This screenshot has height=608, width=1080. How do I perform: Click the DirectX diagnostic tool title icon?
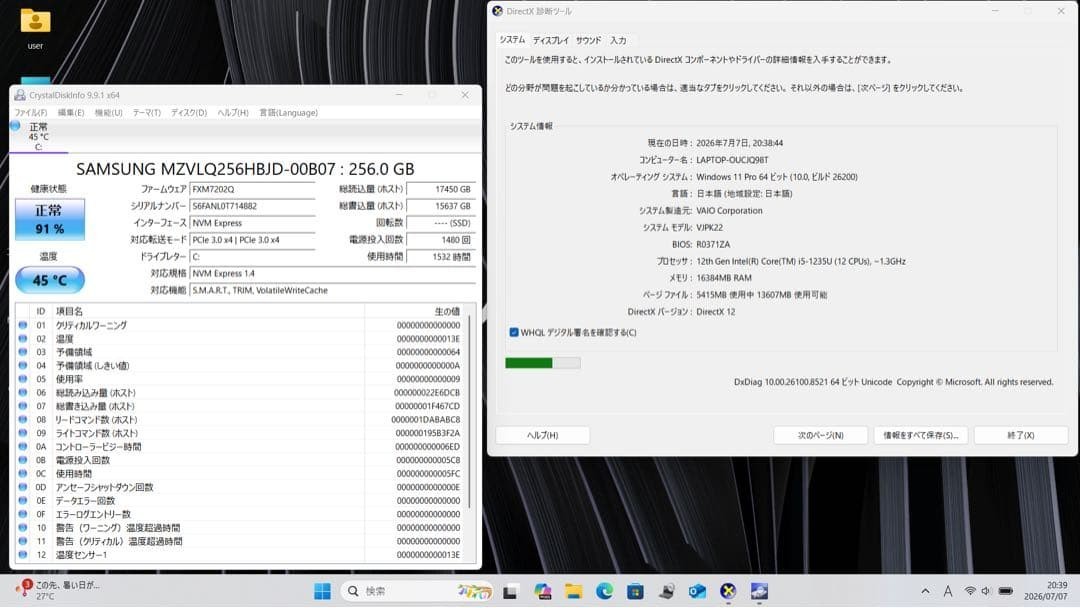point(497,11)
